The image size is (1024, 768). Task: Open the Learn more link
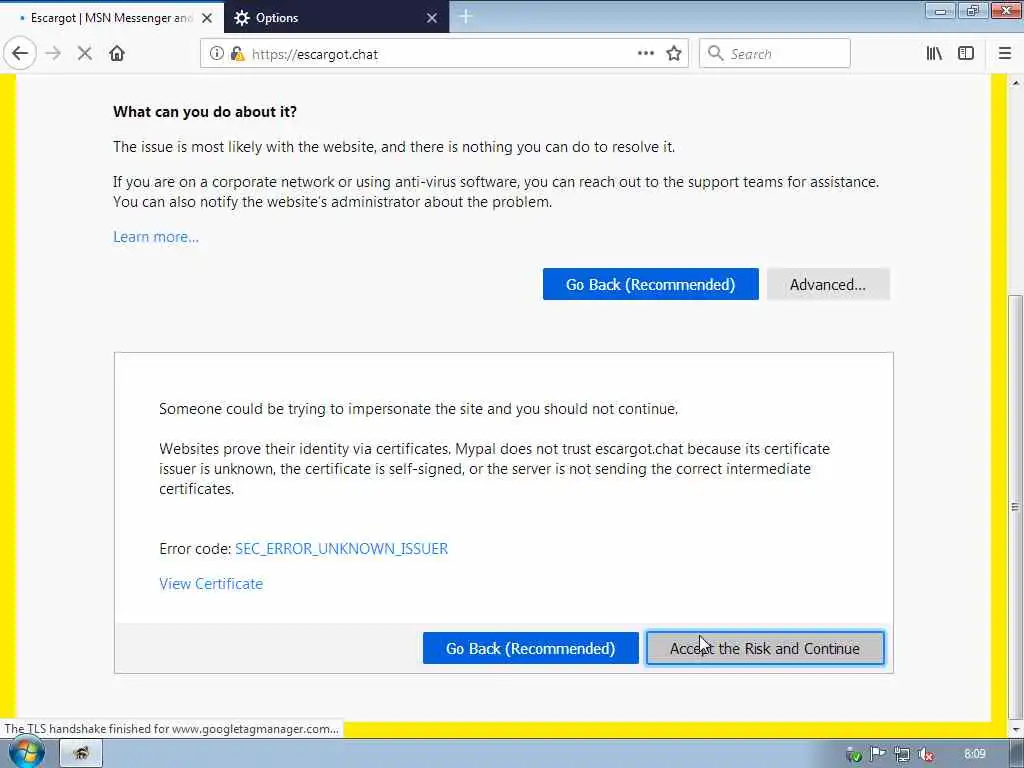tap(156, 237)
